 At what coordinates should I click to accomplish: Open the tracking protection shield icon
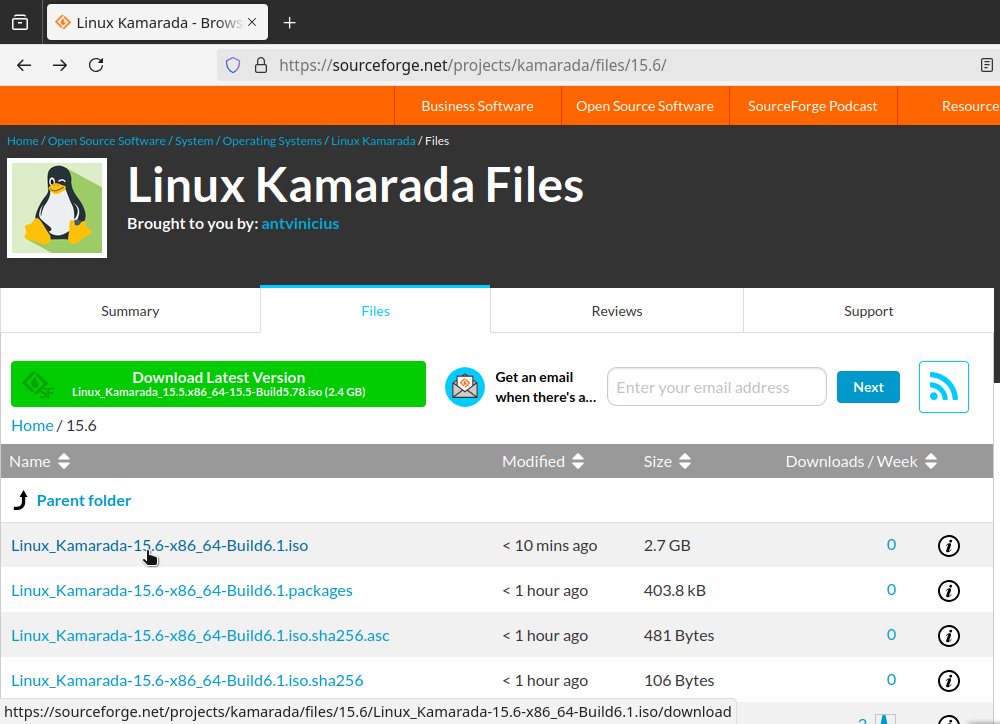(x=233, y=65)
